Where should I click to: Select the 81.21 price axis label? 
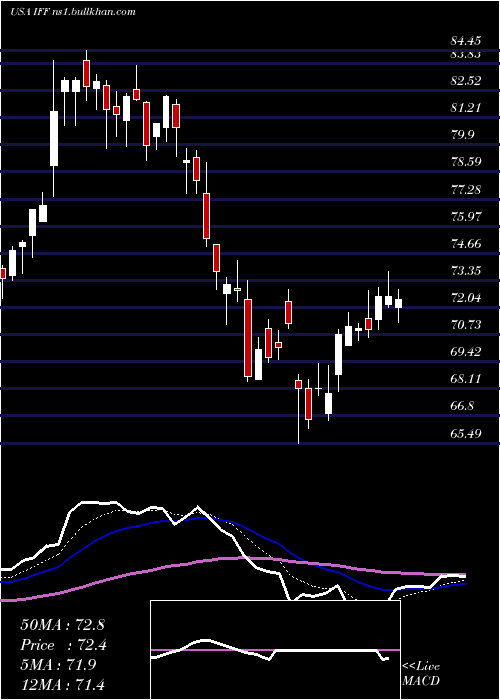pyautogui.click(x=466, y=108)
